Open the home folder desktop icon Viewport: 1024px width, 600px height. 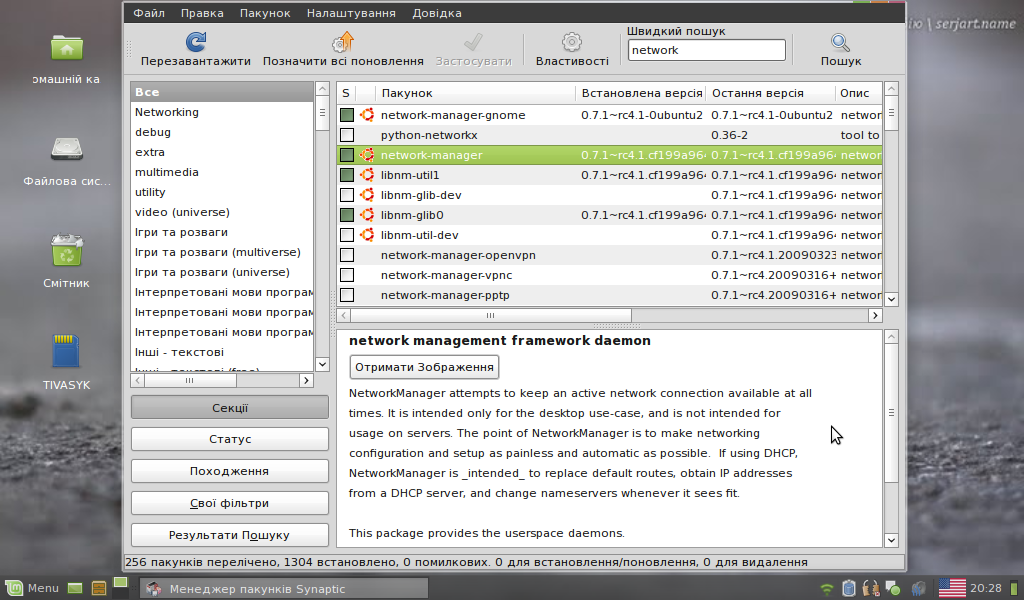pyautogui.click(x=67, y=48)
